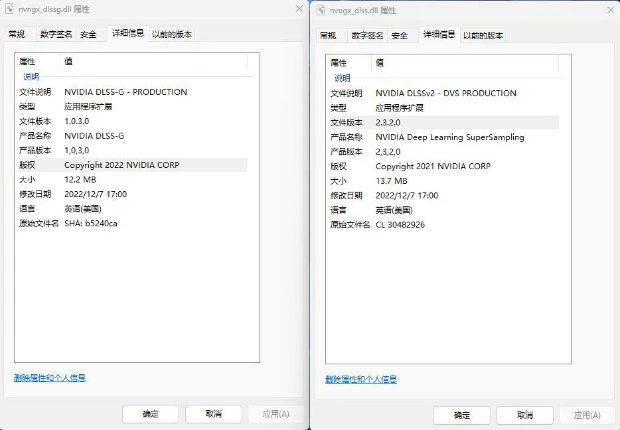Select 'NVIDIA Deep Learning SuperSampling' product name

point(450,137)
